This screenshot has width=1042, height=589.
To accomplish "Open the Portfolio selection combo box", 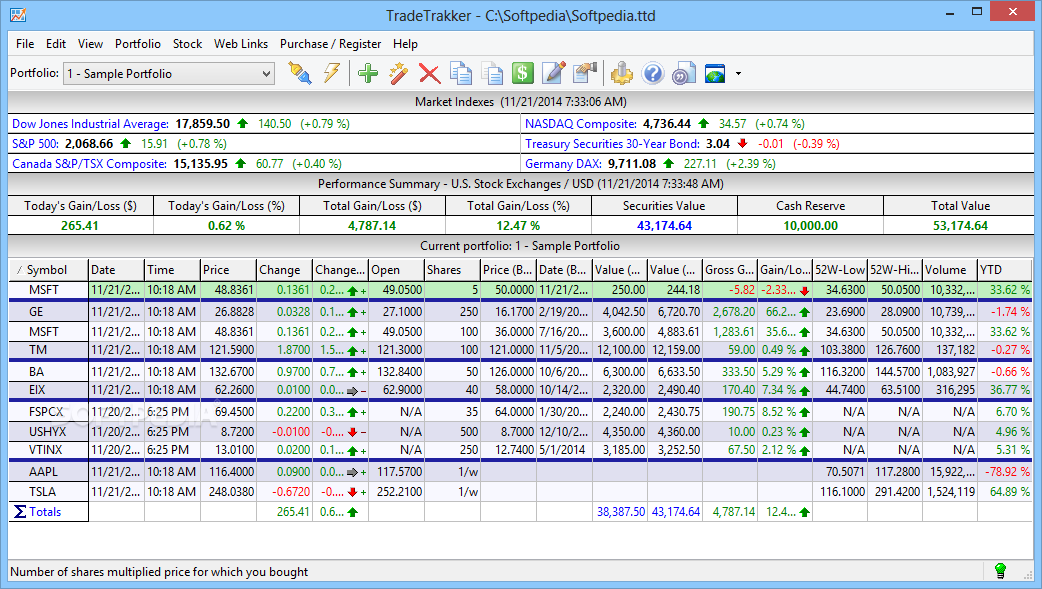I will click(x=169, y=73).
